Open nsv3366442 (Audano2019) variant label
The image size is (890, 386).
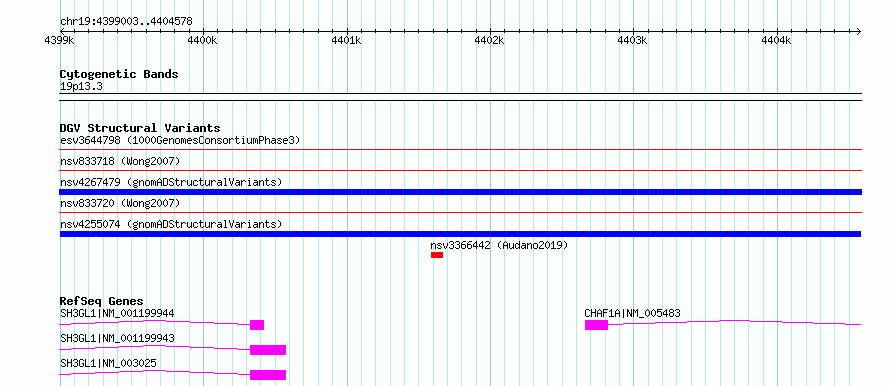pyautogui.click(x=499, y=245)
